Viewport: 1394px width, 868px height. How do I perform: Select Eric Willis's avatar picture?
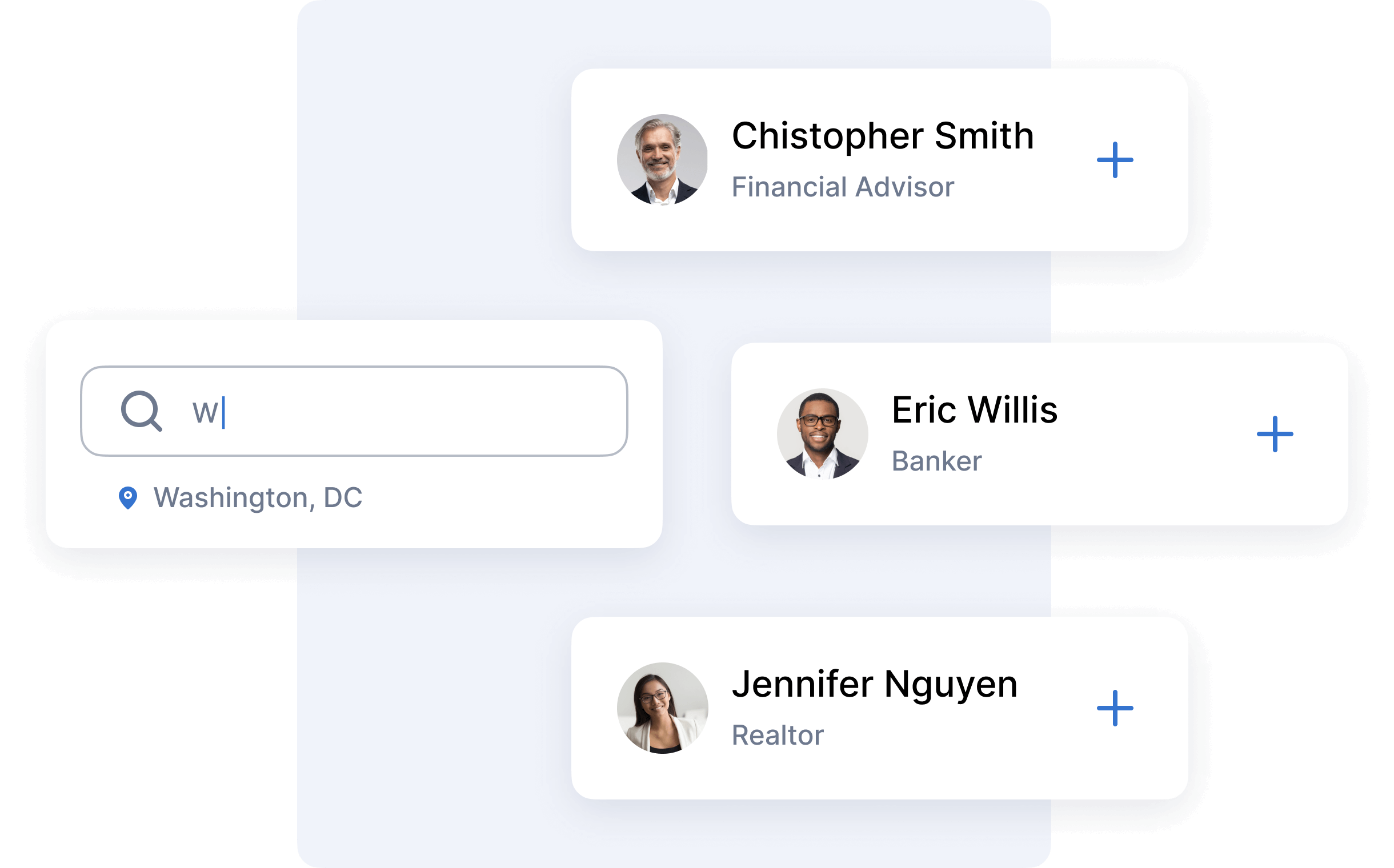pyautogui.click(x=822, y=434)
